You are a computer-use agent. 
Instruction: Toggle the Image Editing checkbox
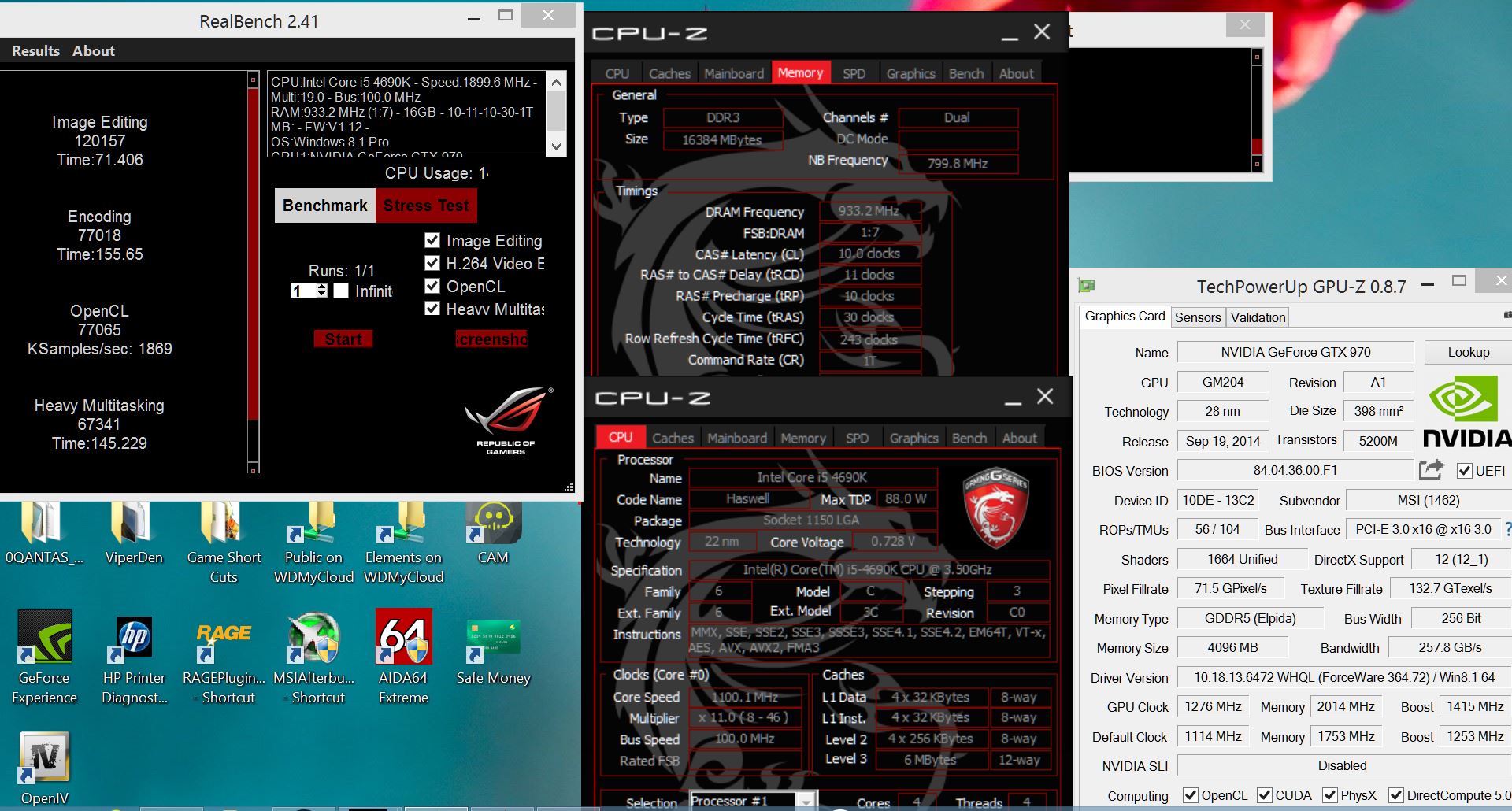click(x=432, y=240)
